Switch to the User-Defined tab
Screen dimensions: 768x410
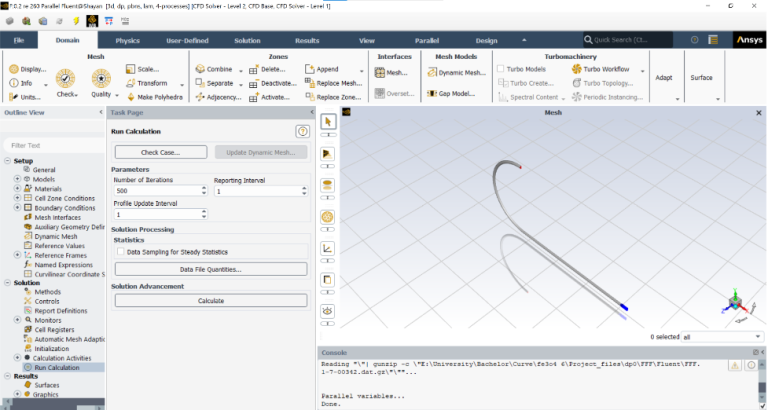coord(188,40)
